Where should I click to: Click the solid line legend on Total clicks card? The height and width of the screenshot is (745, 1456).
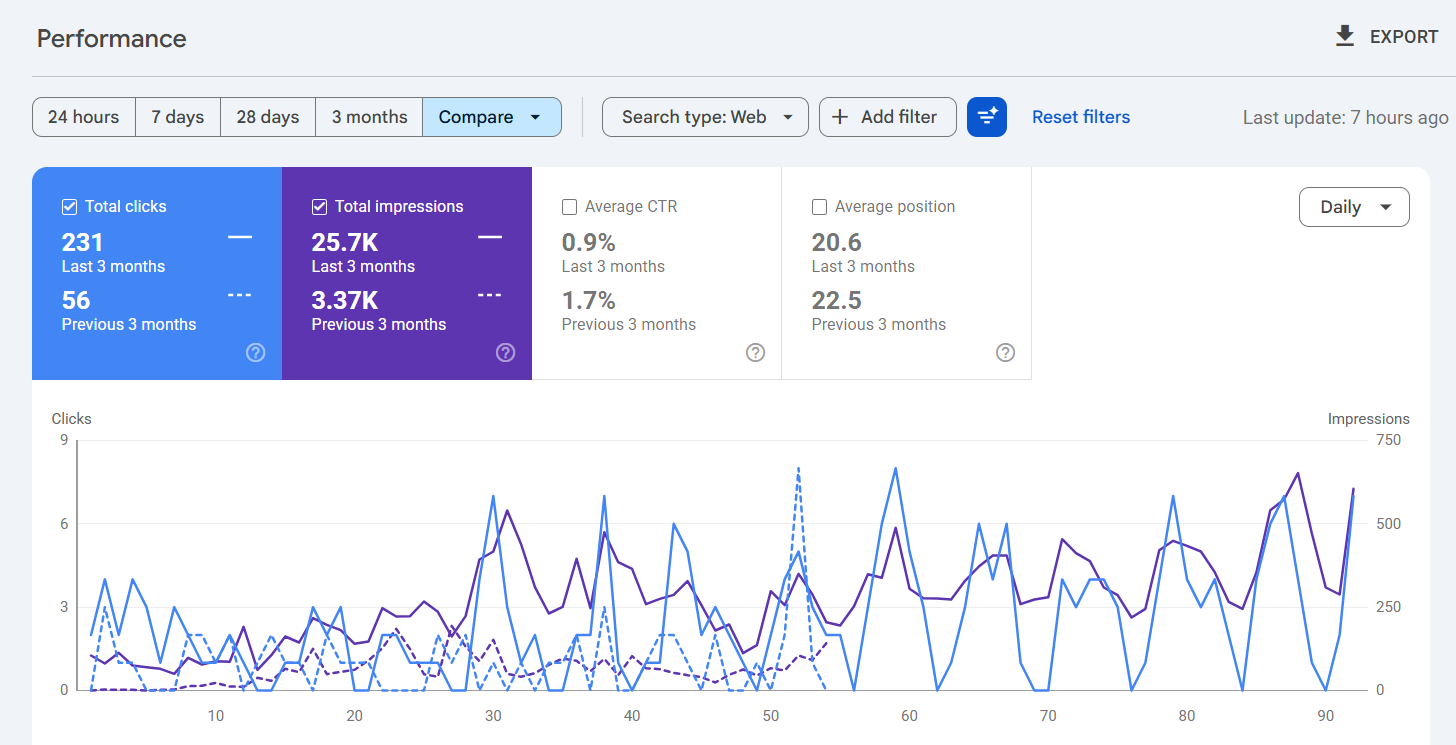pyautogui.click(x=240, y=237)
